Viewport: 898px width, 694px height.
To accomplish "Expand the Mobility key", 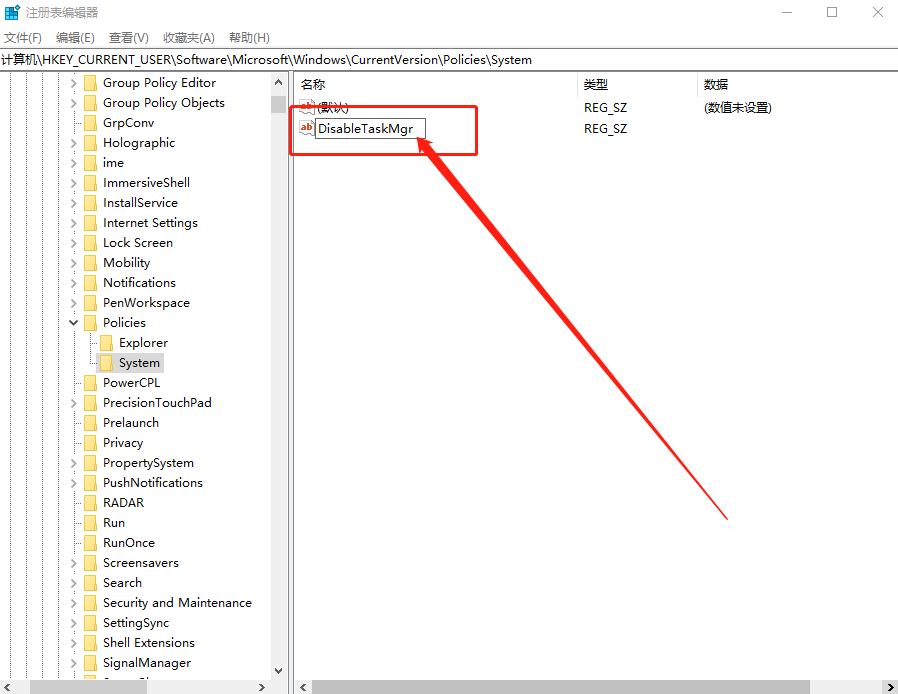I will [73, 263].
